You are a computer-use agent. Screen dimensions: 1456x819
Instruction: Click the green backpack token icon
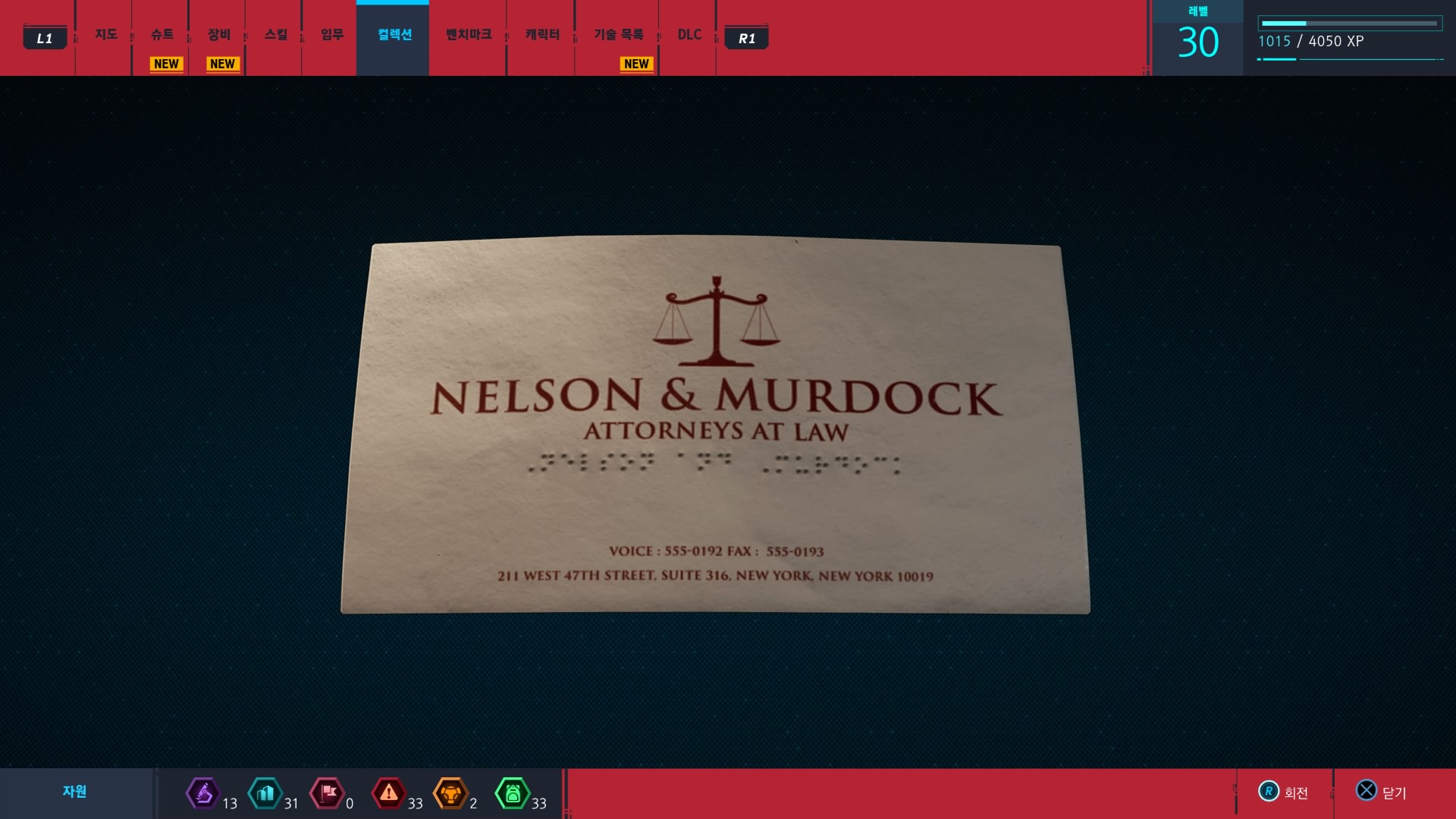[x=513, y=794]
